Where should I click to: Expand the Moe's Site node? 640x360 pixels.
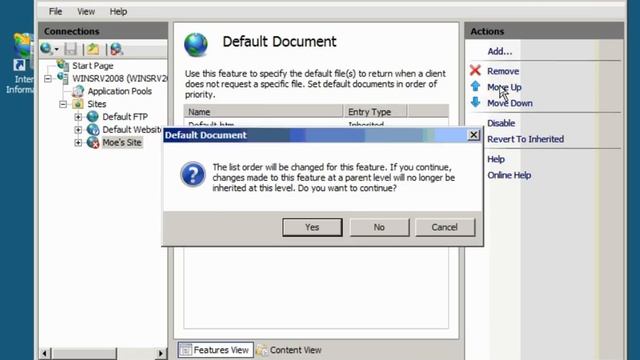tap(78, 142)
